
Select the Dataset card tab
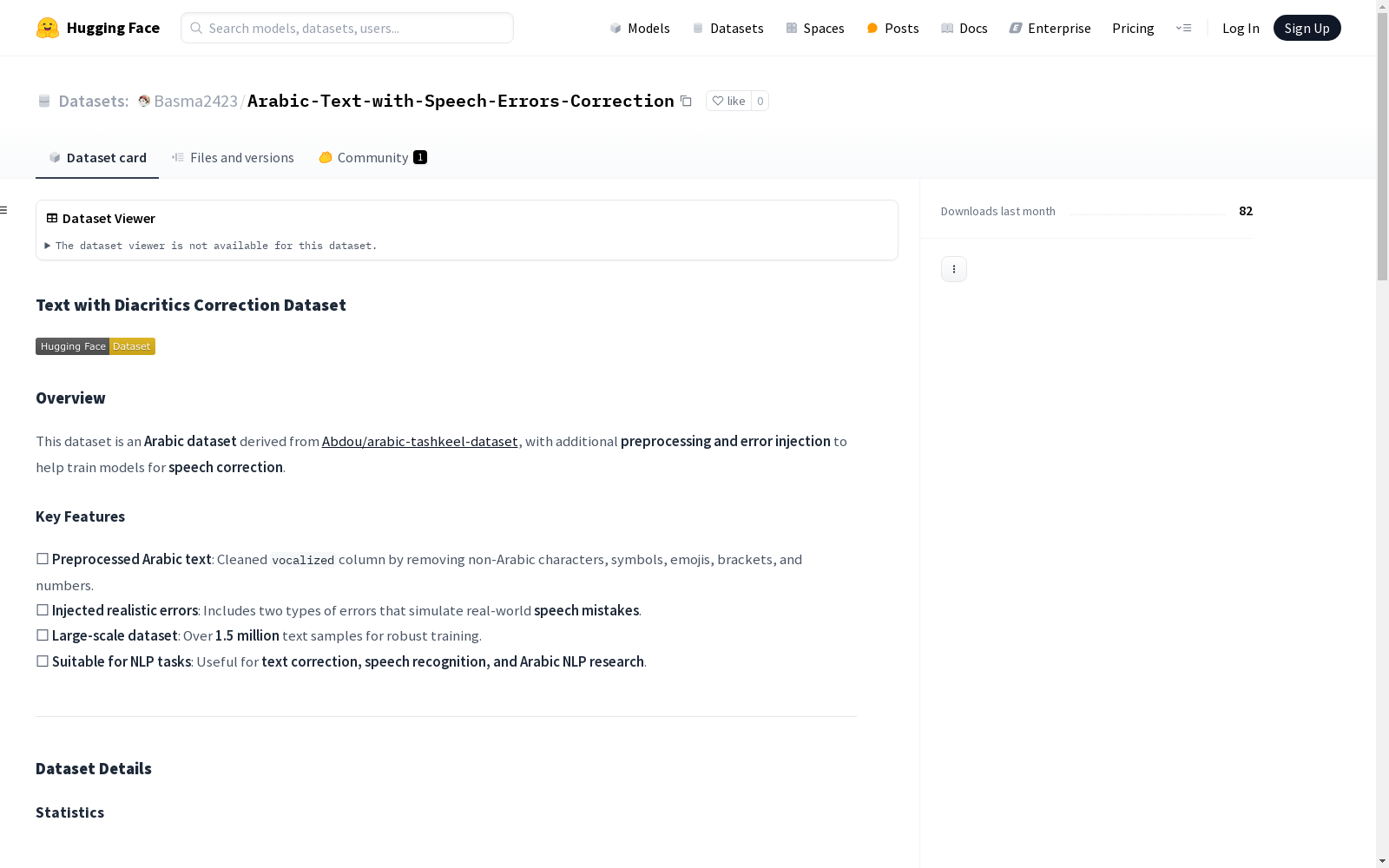[x=97, y=157]
